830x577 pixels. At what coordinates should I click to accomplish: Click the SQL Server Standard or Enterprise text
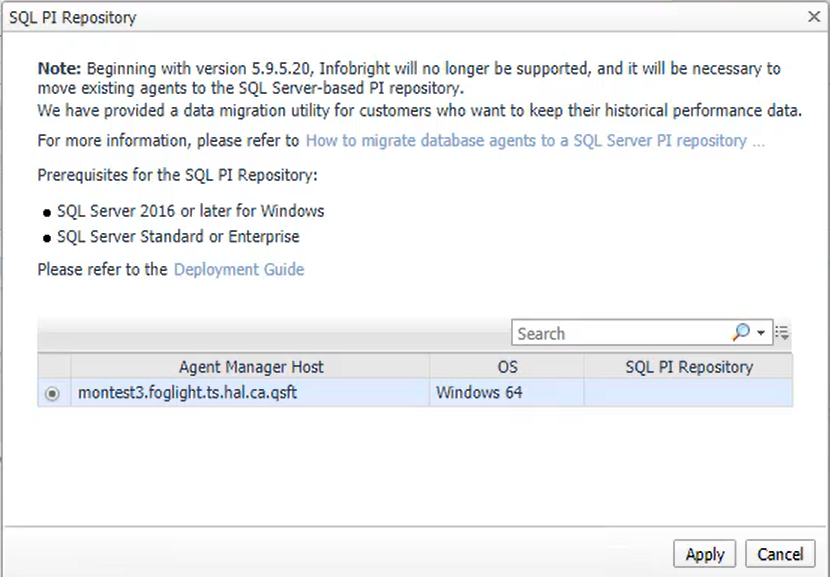tap(178, 237)
